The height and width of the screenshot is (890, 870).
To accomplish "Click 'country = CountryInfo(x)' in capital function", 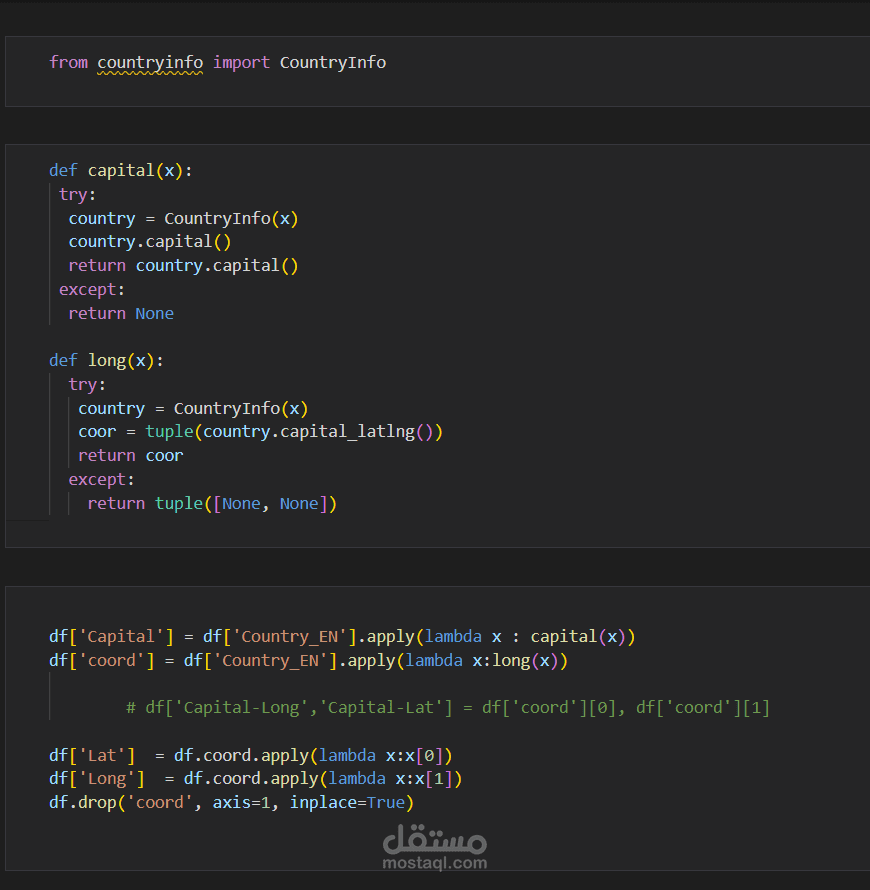I will [x=183, y=219].
